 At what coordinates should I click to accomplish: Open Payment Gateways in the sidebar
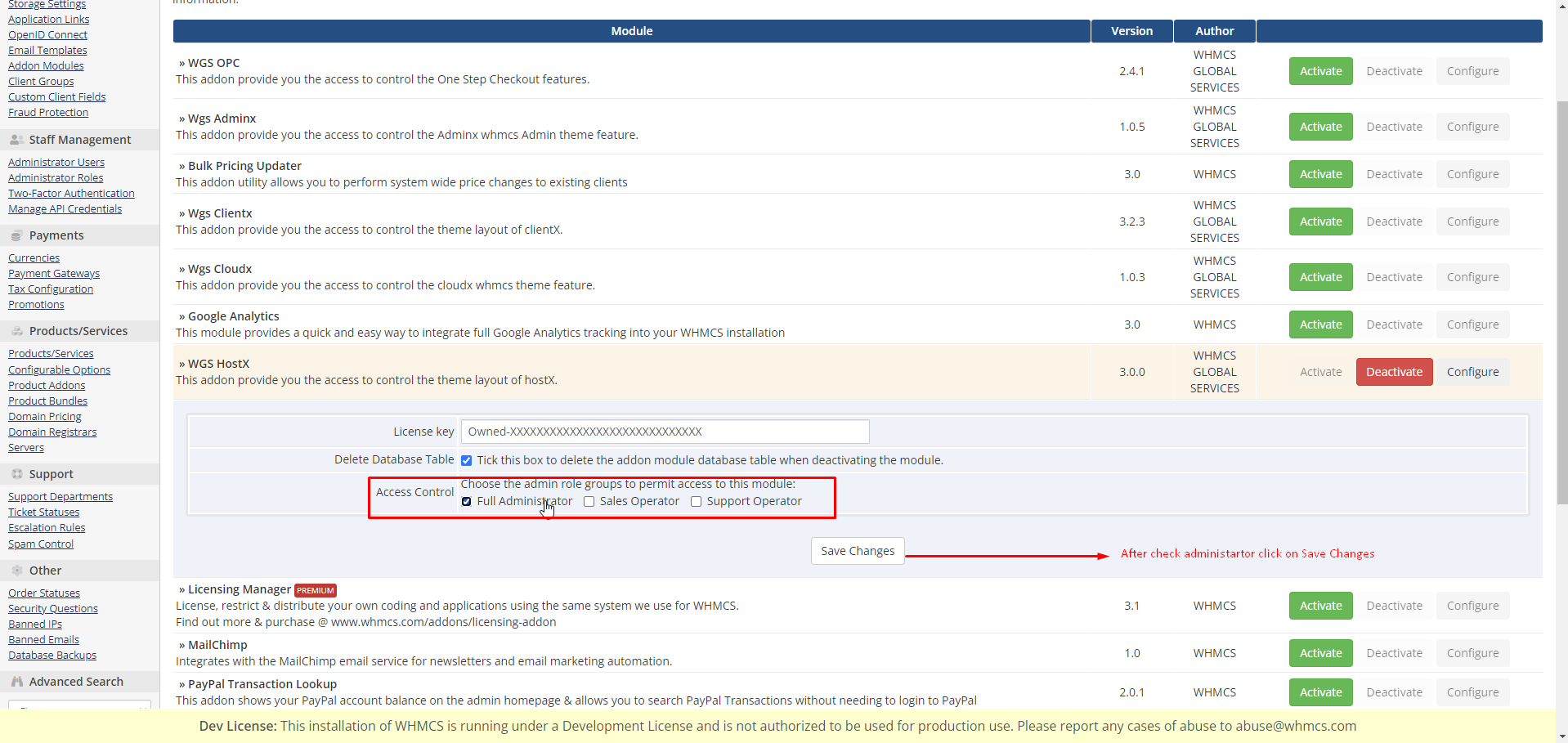point(54,273)
